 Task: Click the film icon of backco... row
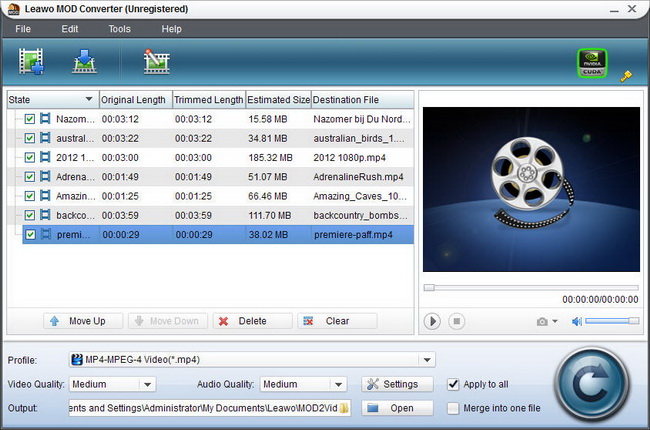[x=45, y=215]
